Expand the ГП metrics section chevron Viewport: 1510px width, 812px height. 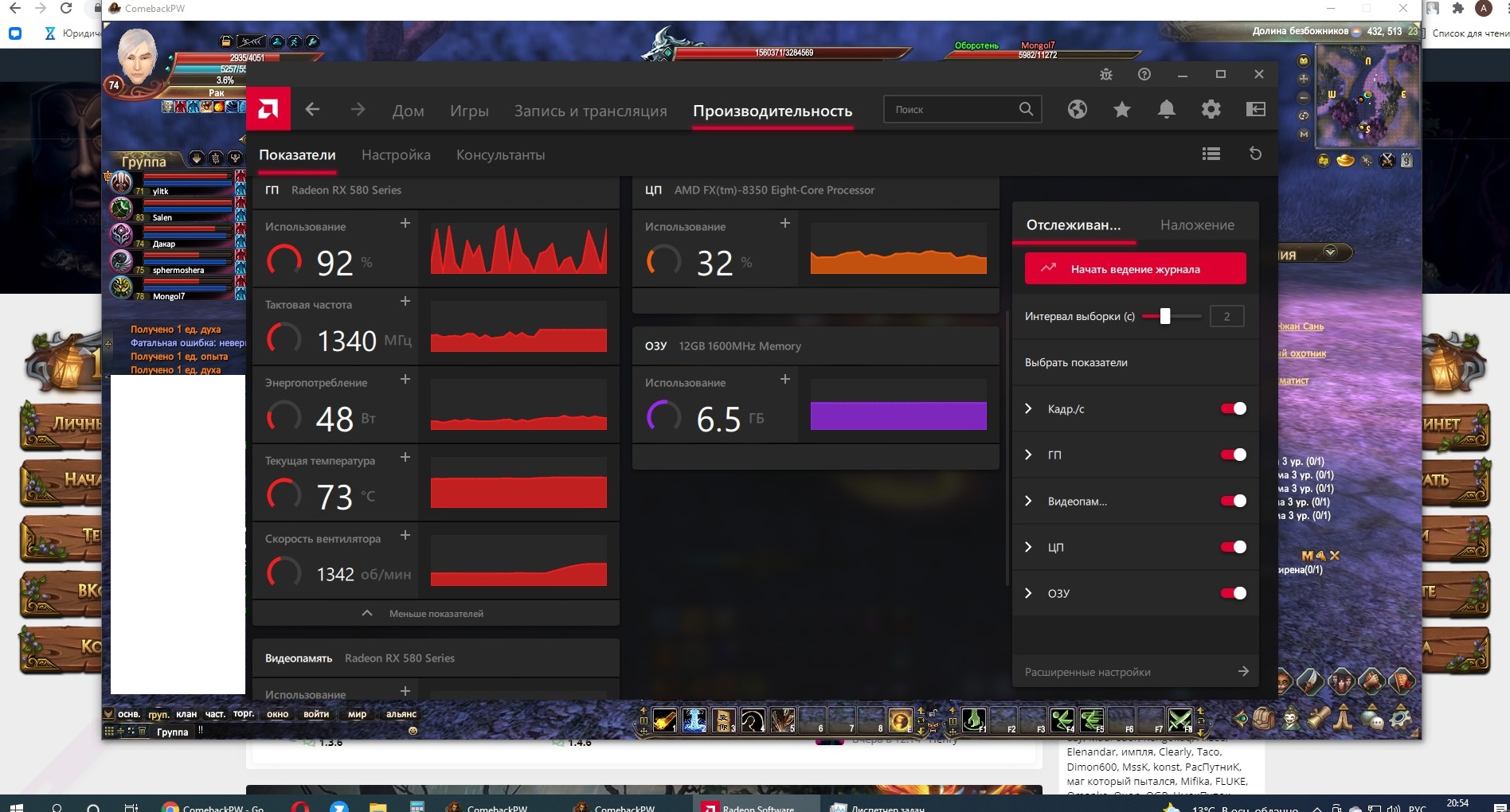tap(1028, 455)
